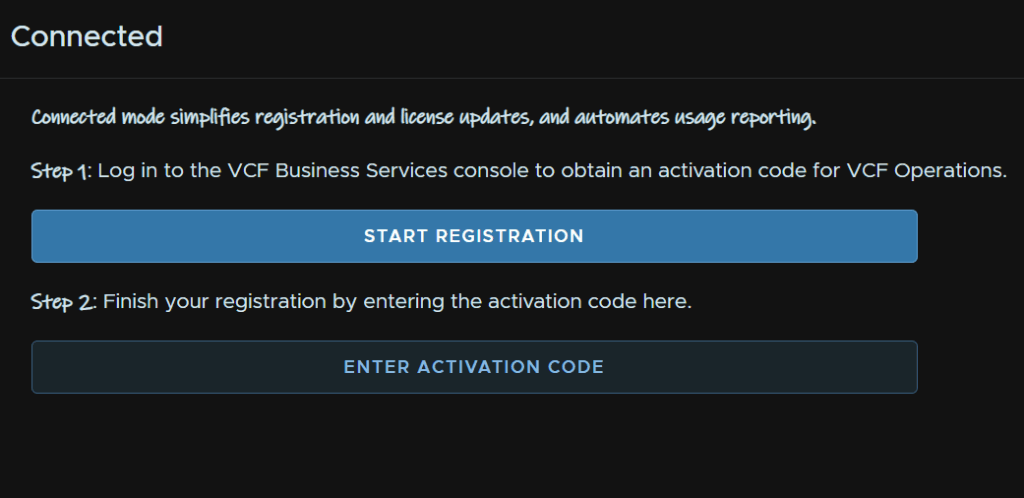This screenshot has width=1024, height=498.
Task: Open the activation code entry dialog
Action: point(474,367)
